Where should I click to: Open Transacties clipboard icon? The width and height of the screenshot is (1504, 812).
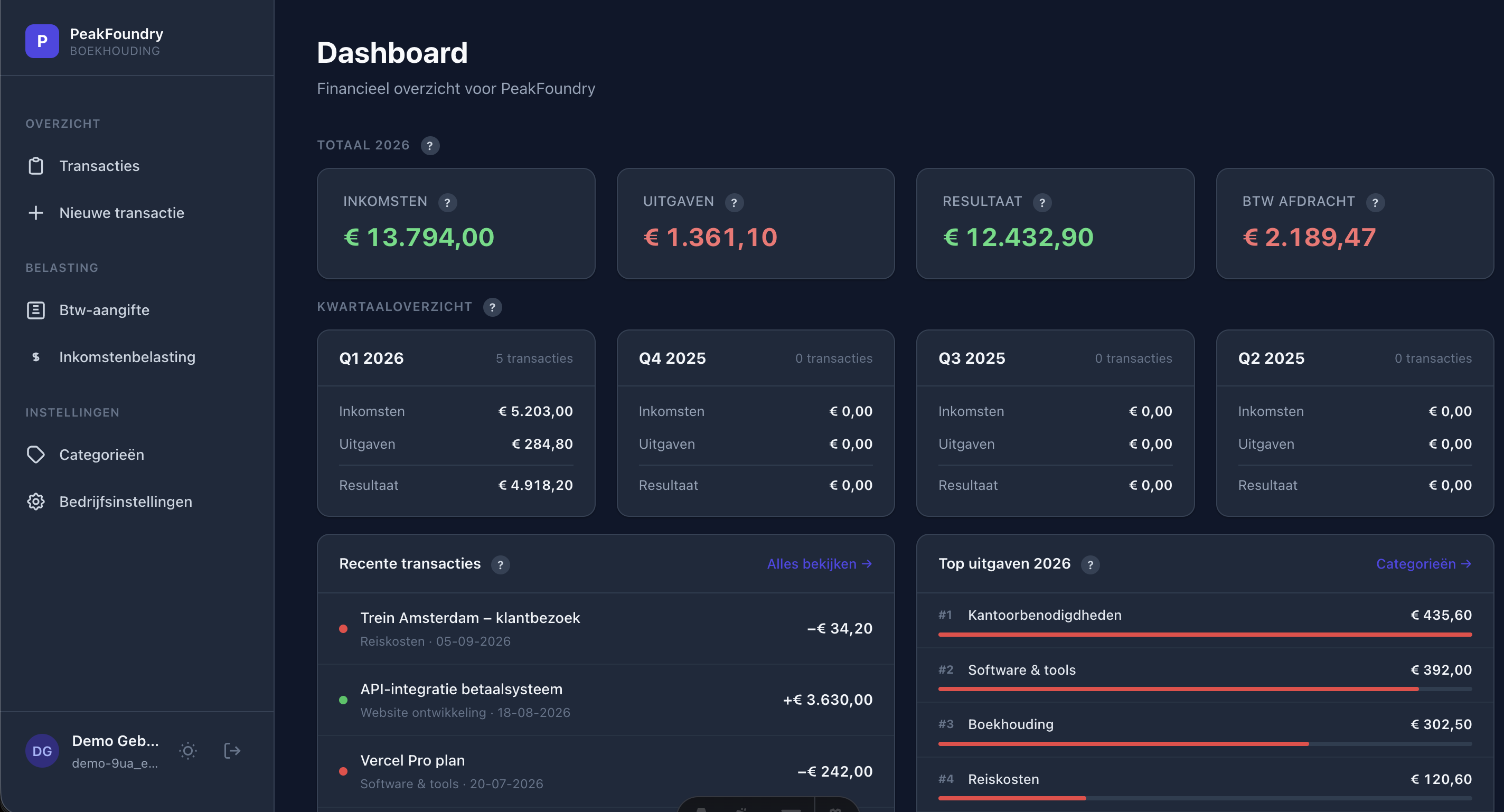35,166
